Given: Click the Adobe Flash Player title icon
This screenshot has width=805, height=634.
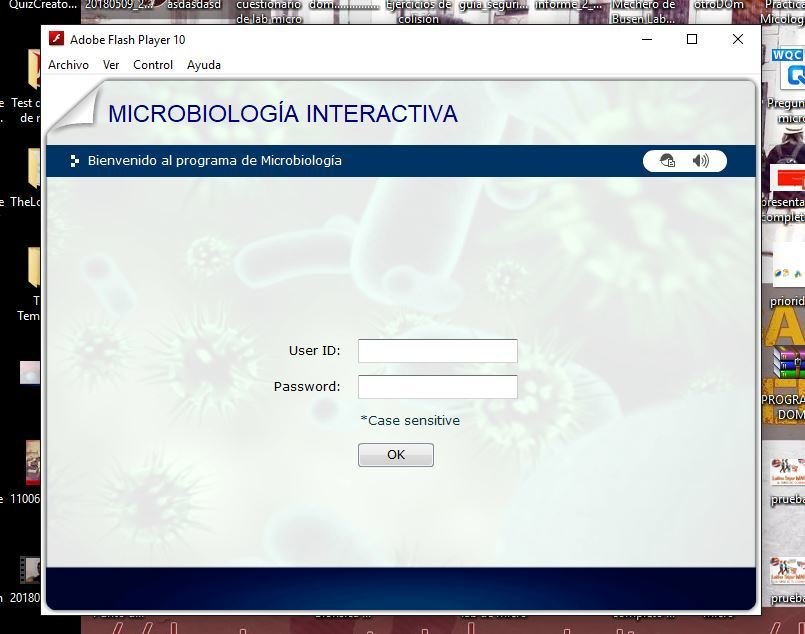Looking at the screenshot, I should [56, 39].
